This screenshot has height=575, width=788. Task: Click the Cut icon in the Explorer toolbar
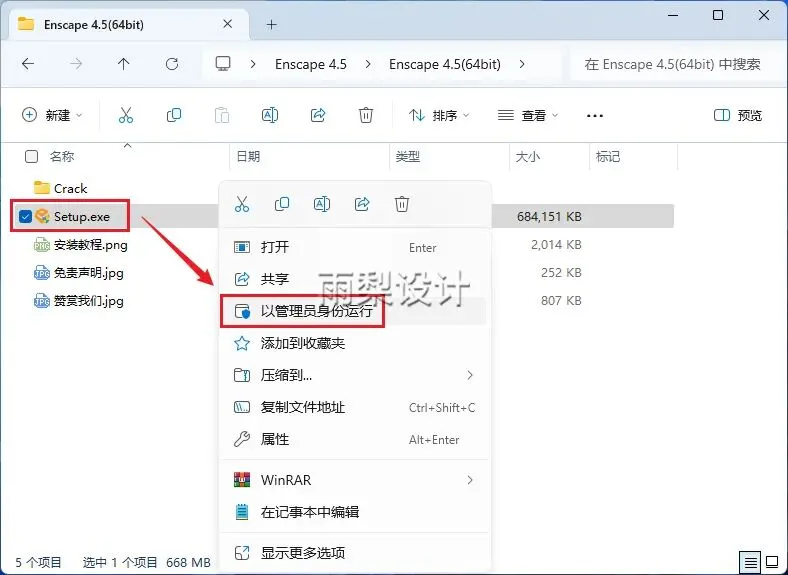click(126, 115)
